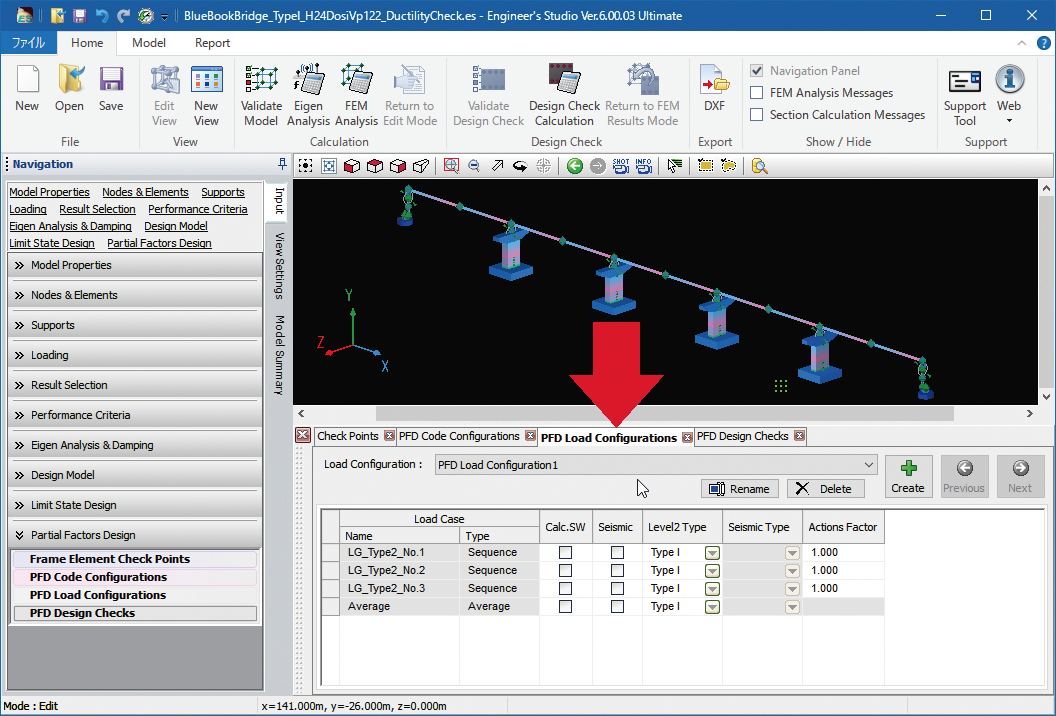Select PFD Code Configurations in navigation list
The width and height of the screenshot is (1056, 716).
[98, 577]
